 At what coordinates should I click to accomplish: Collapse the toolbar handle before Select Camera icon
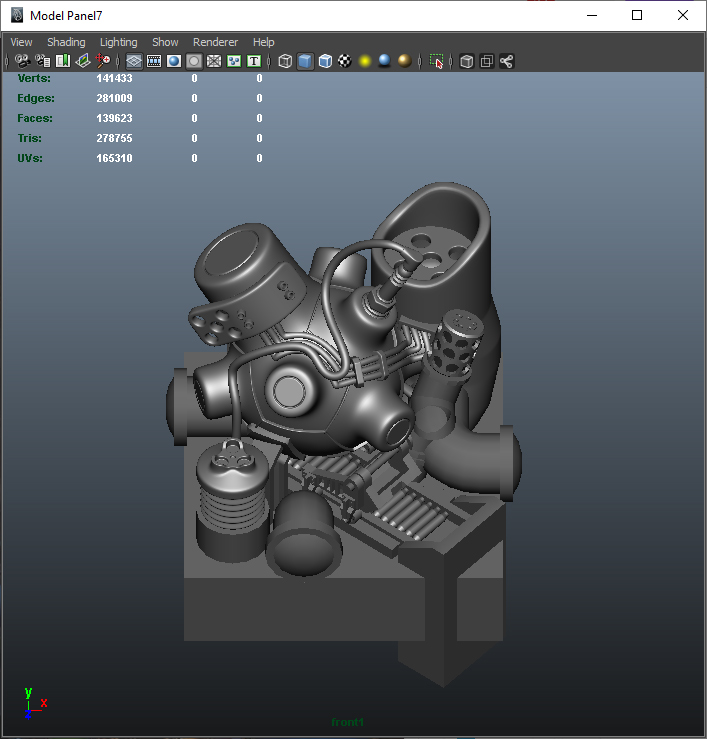(7, 61)
